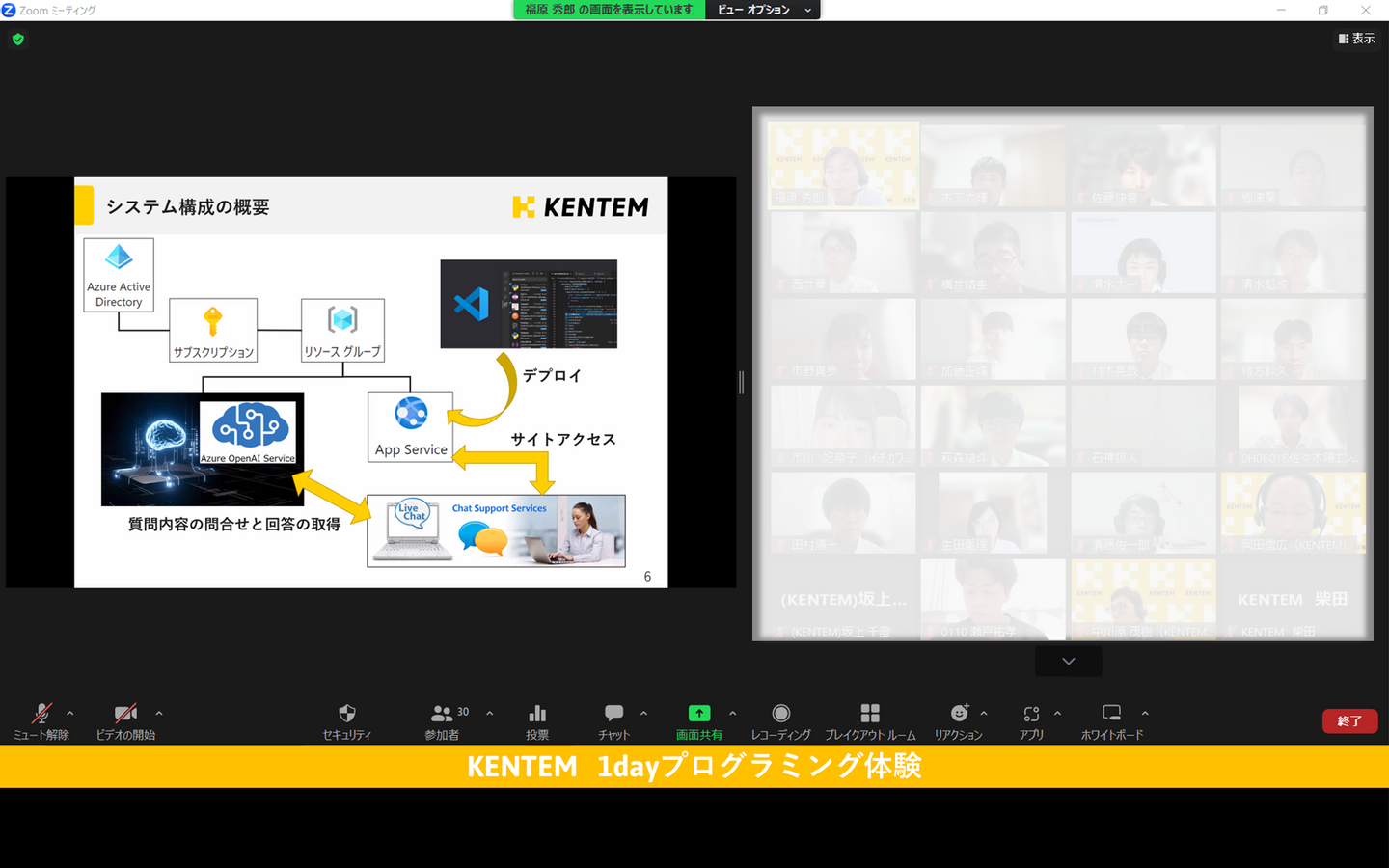Click the 質問内容の問合せと回答の取得 caption

coord(234,524)
